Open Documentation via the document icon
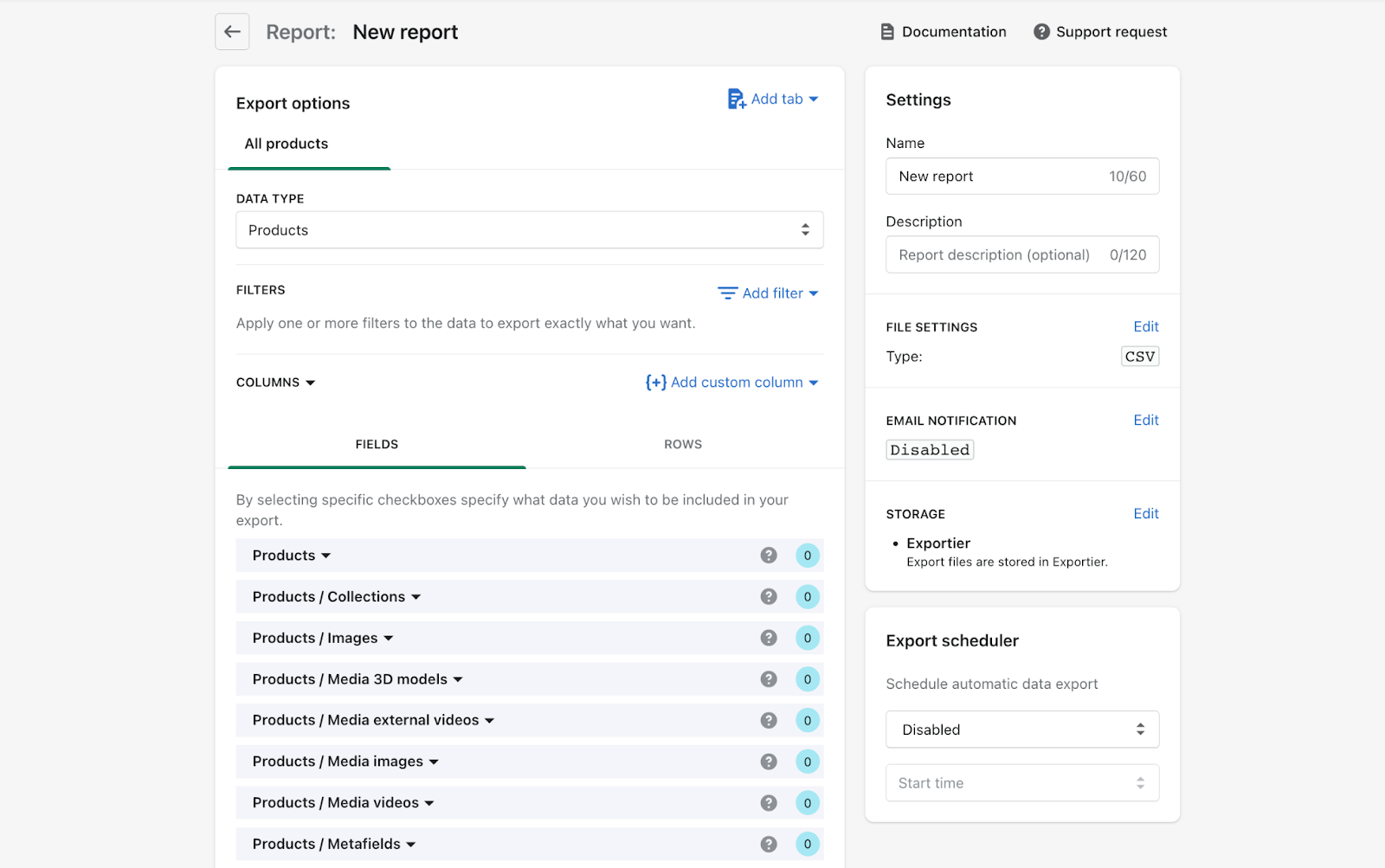 [886, 31]
